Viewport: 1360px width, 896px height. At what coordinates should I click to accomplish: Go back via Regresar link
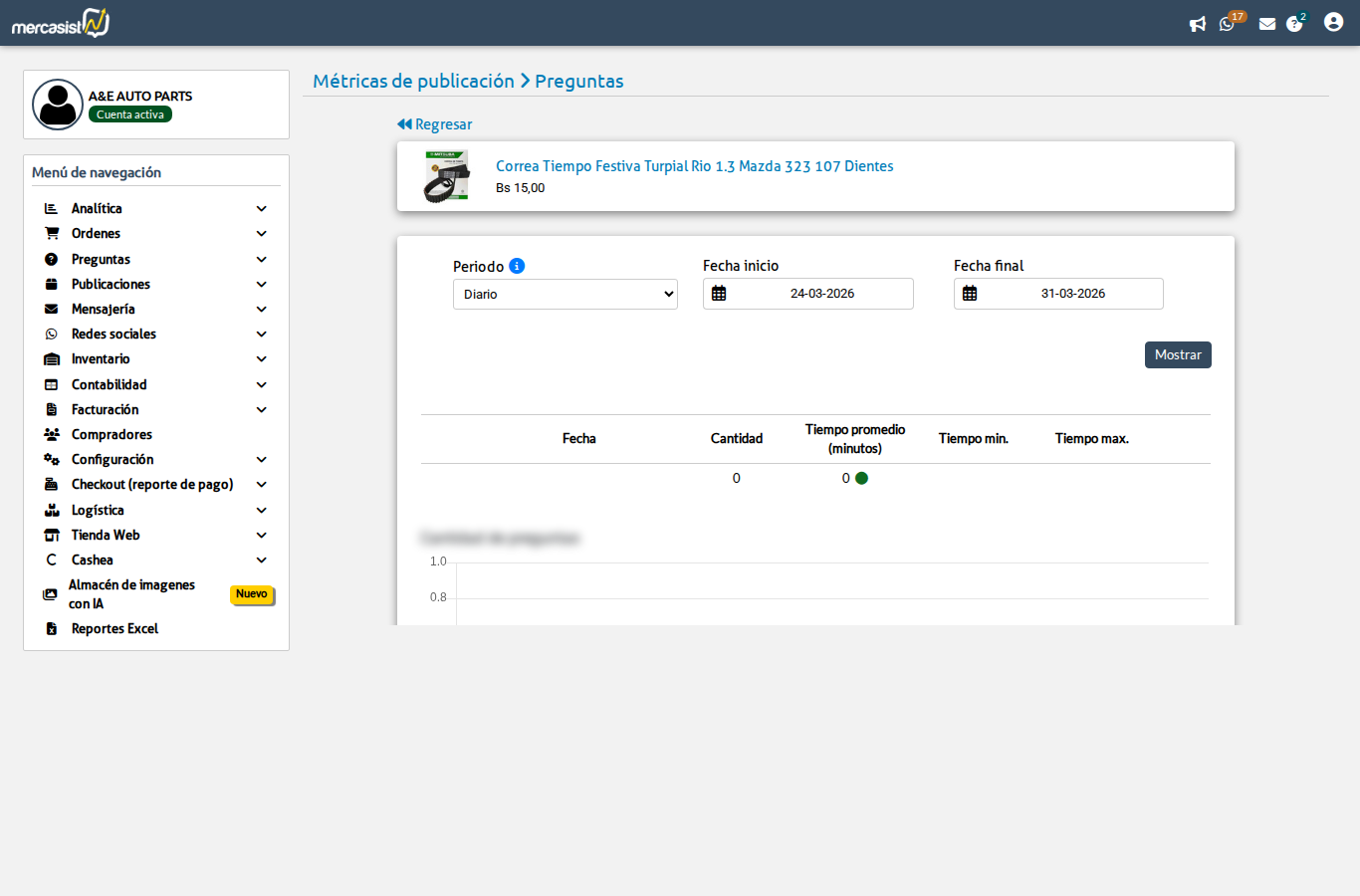434,124
